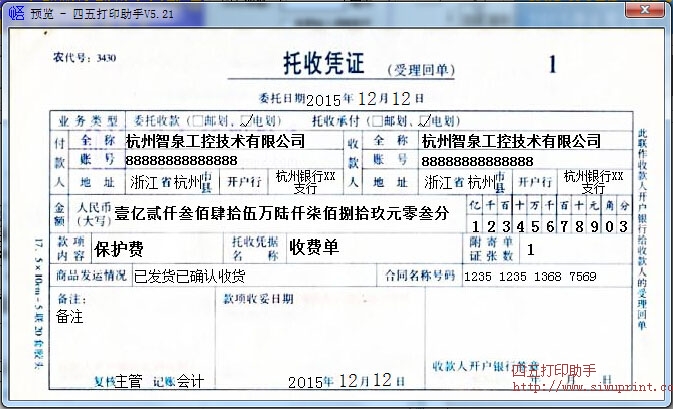Click the digit 1 under the 亿 column
This screenshot has height=409, width=673.
click(475, 226)
